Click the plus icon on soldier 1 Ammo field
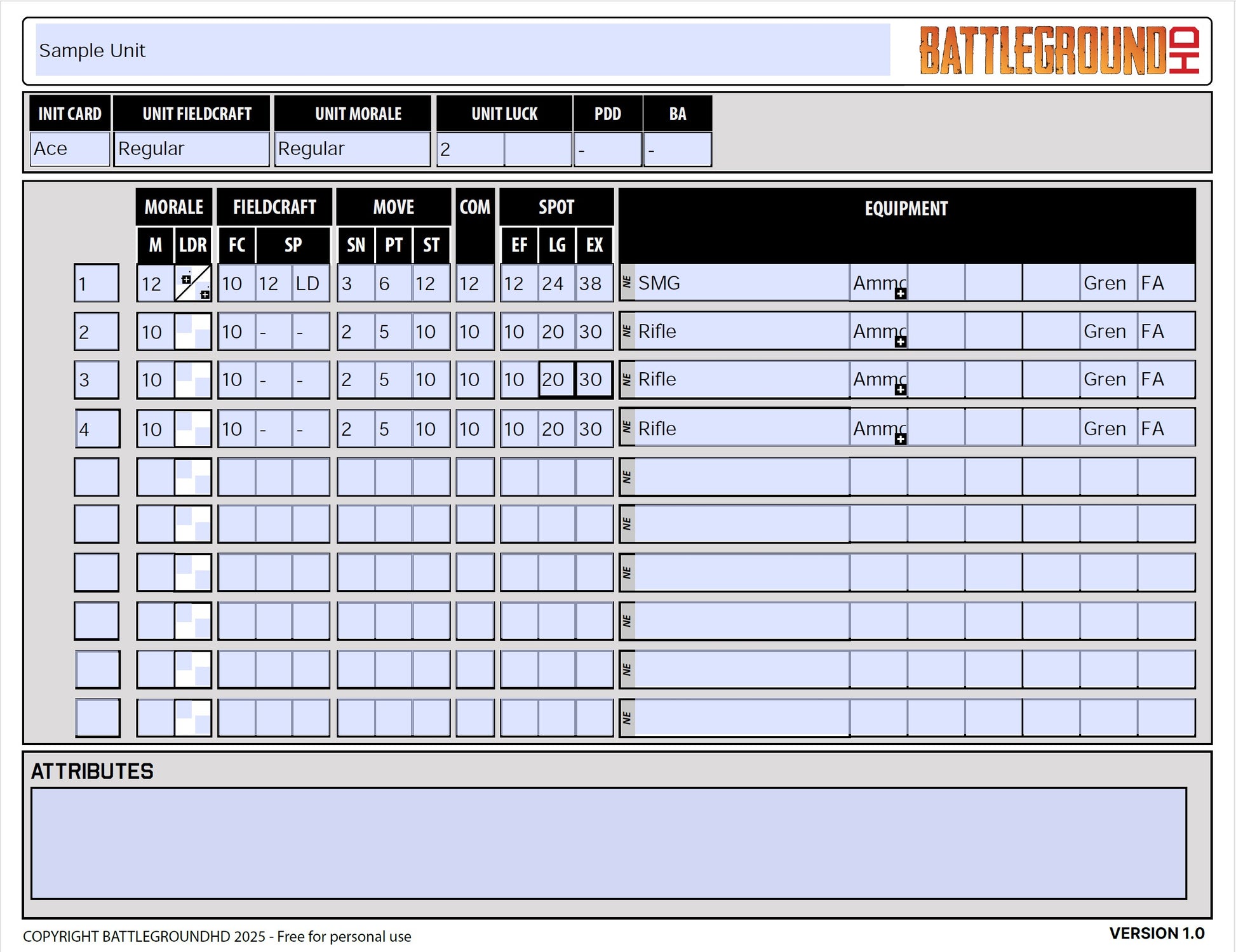This screenshot has width=1236, height=952. [900, 293]
